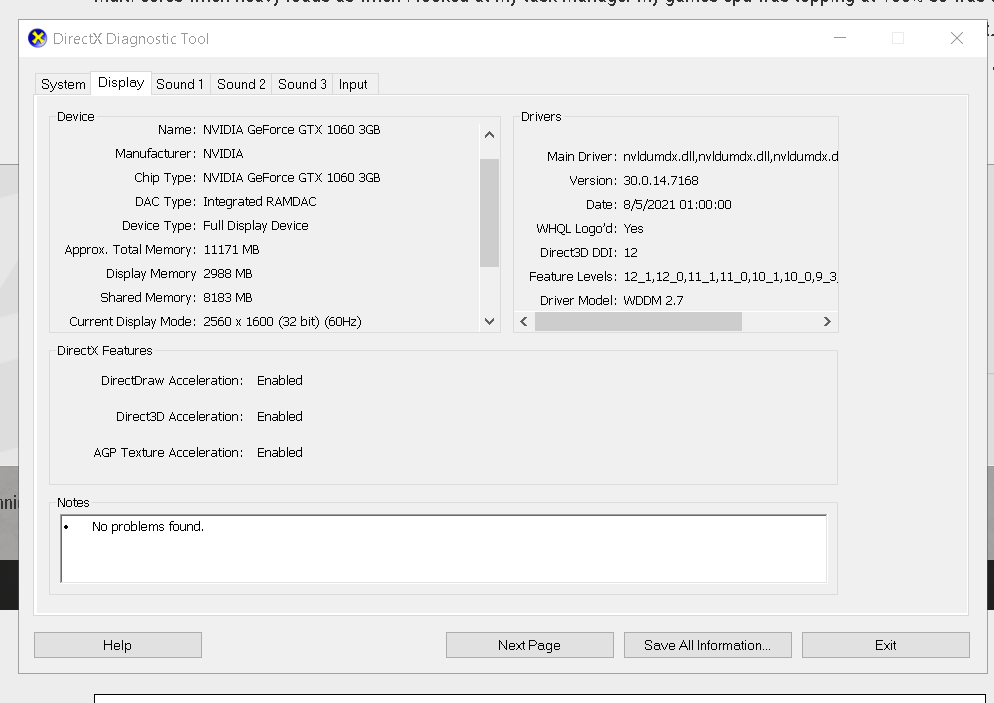Click the Help button
This screenshot has width=994, height=703.
point(118,645)
